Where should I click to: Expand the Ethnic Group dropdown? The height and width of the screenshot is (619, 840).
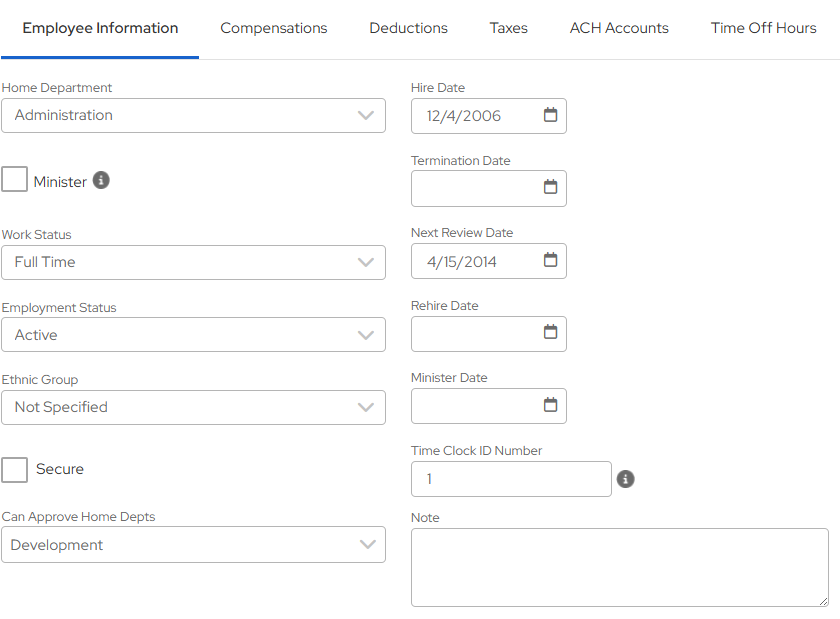(193, 407)
